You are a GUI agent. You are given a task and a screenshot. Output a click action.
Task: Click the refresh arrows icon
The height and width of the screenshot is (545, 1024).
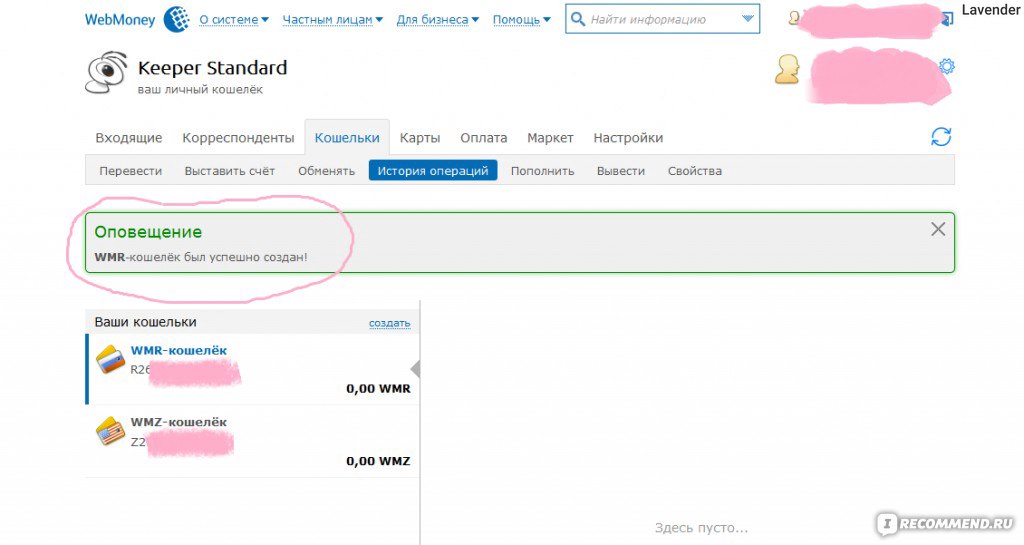(941, 137)
